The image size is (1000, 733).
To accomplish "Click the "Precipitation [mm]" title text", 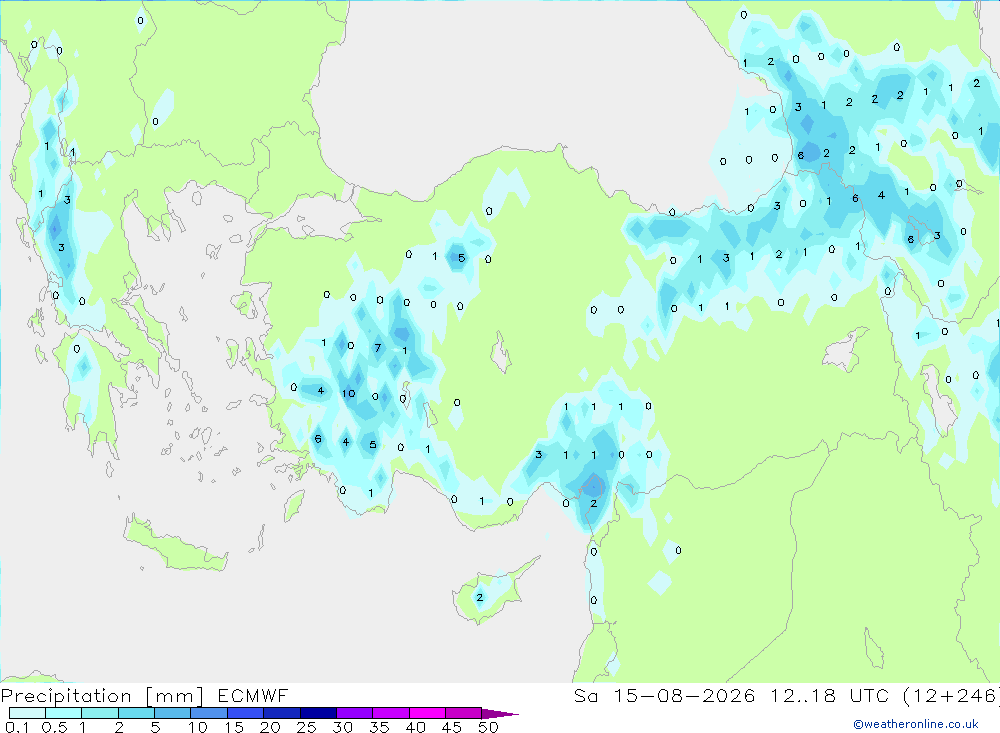I will point(102,696).
